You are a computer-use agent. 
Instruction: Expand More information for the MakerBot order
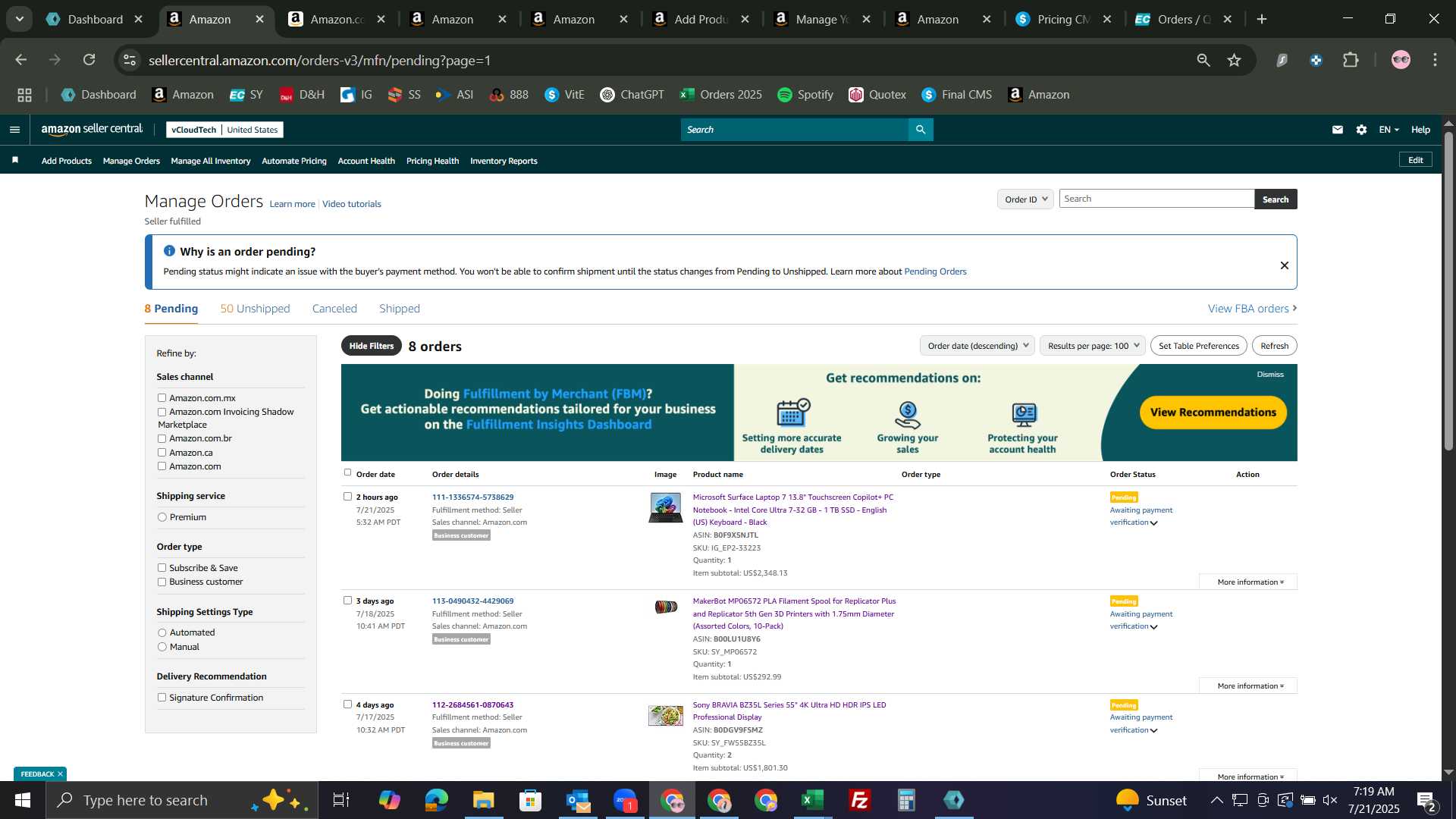point(1248,686)
